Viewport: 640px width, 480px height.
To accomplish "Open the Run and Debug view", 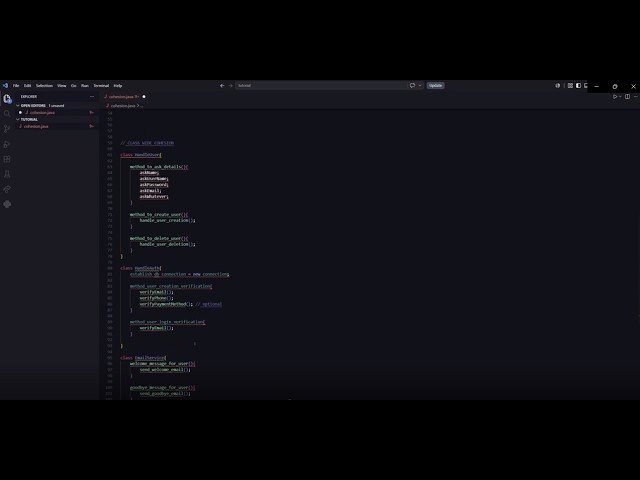I will pos(7,144).
